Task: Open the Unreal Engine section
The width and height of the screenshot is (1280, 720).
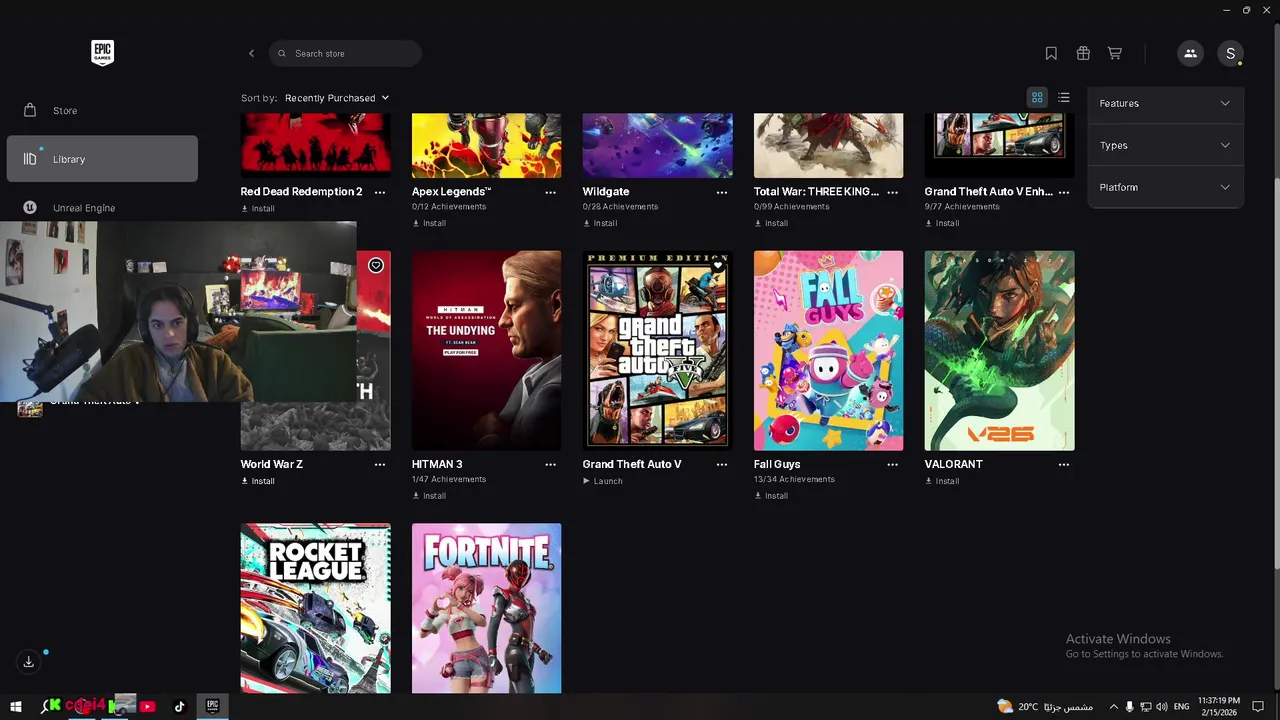Action: [102, 208]
